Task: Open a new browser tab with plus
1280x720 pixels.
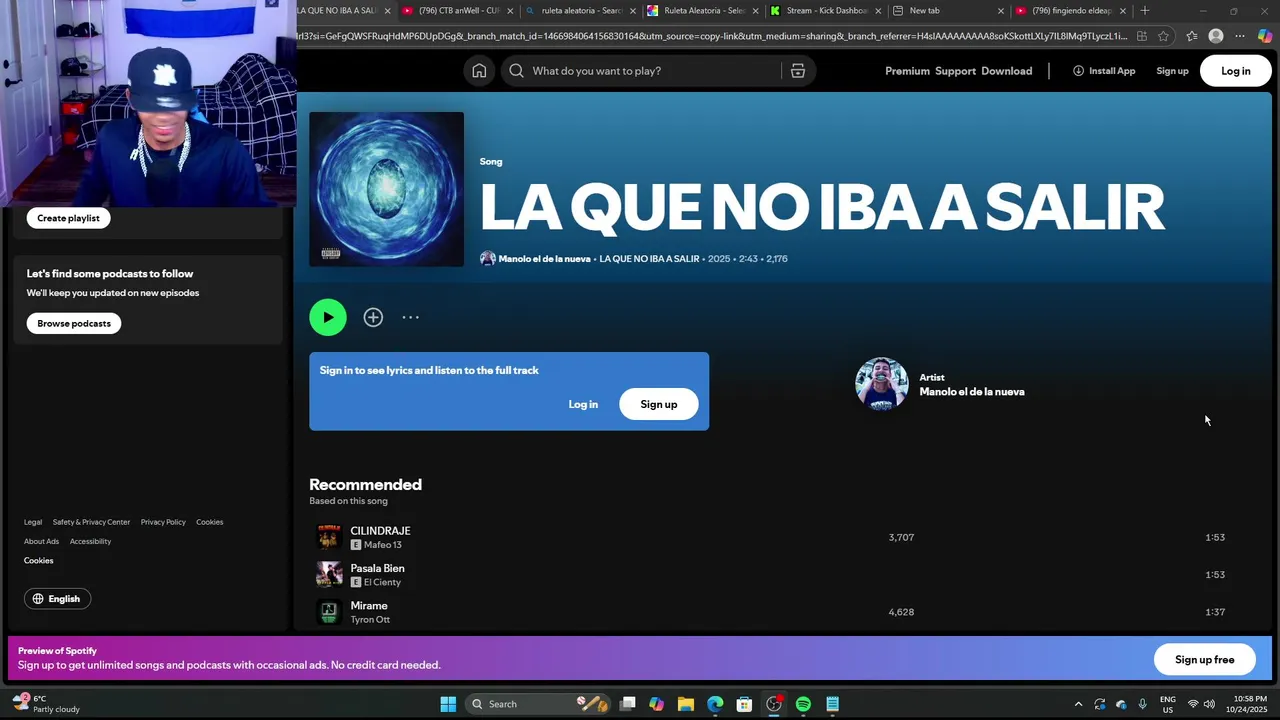Action: coord(1145,11)
